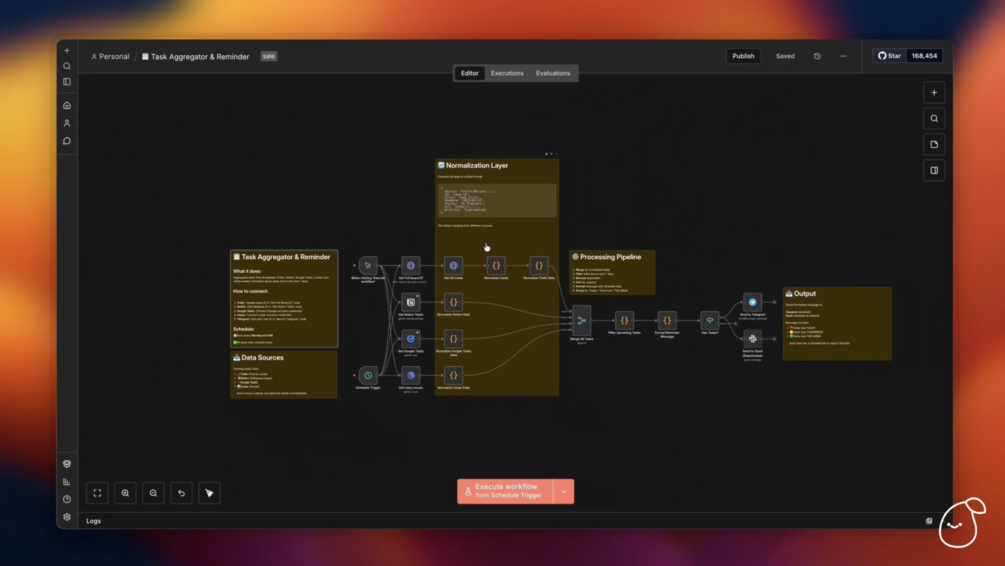This screenshot has width=1005, height=566.
Task: Open Chat from the left sidebar
Action: point(67,141)
